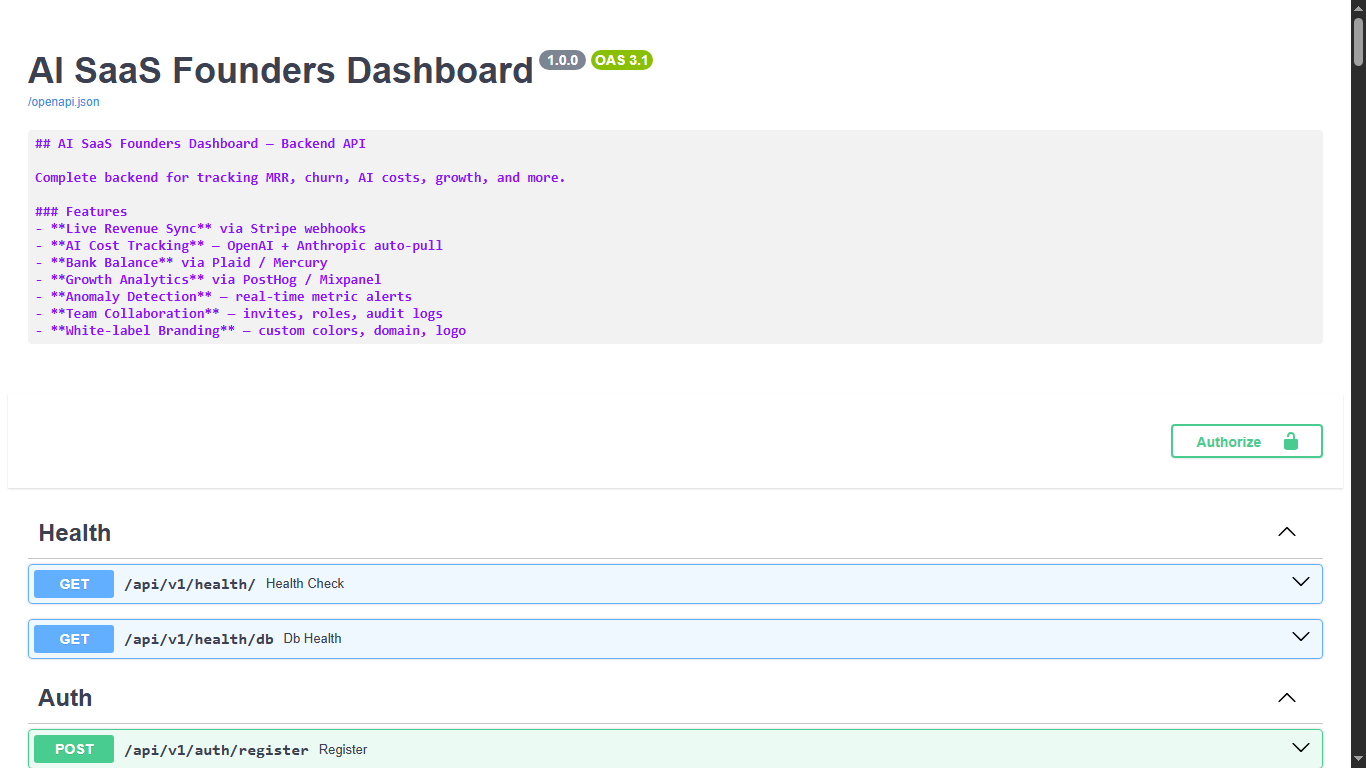Image resolution: width=1366 pixels, height=768 pixels.
Task: Click the AI Cost Tracking description line
Action: tap(239, 245)
